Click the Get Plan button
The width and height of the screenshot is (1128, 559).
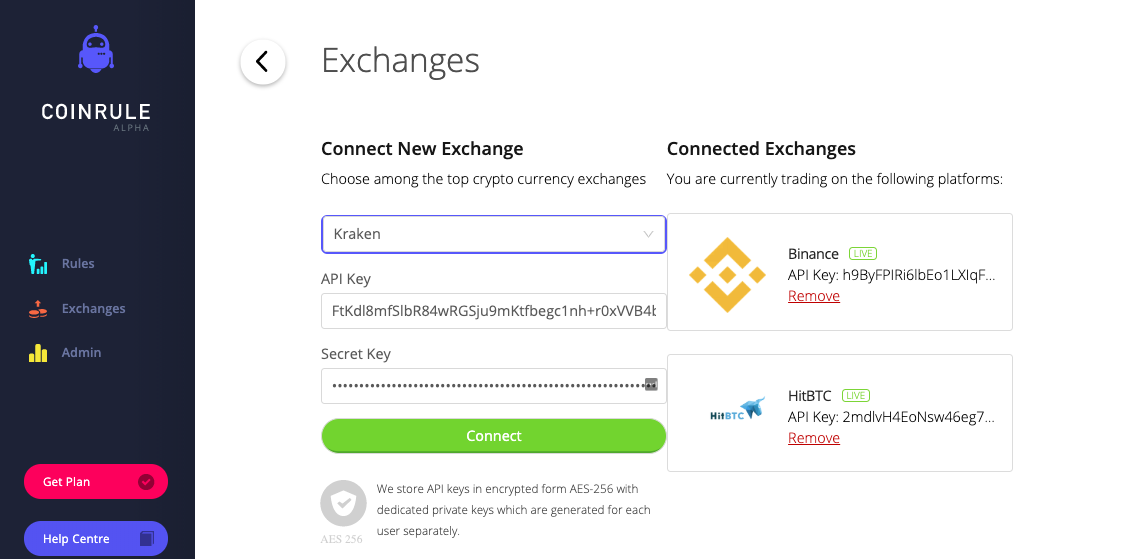click(x=96, y=482)
